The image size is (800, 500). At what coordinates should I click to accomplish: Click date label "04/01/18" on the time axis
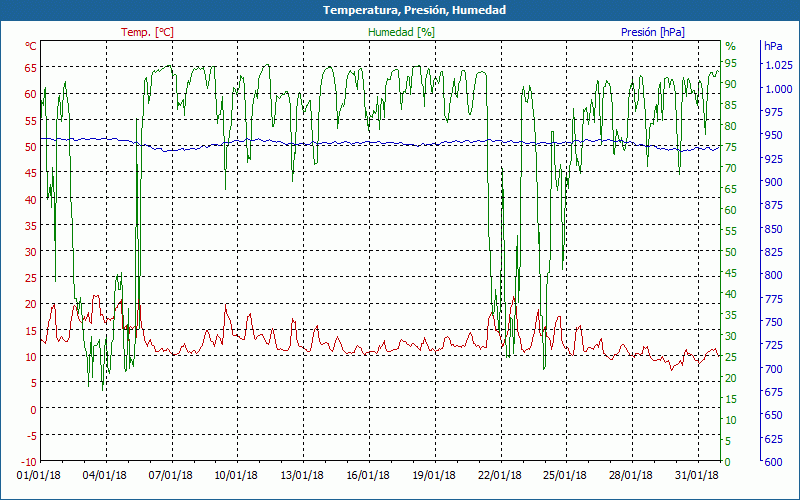click(x=105, y=476)
